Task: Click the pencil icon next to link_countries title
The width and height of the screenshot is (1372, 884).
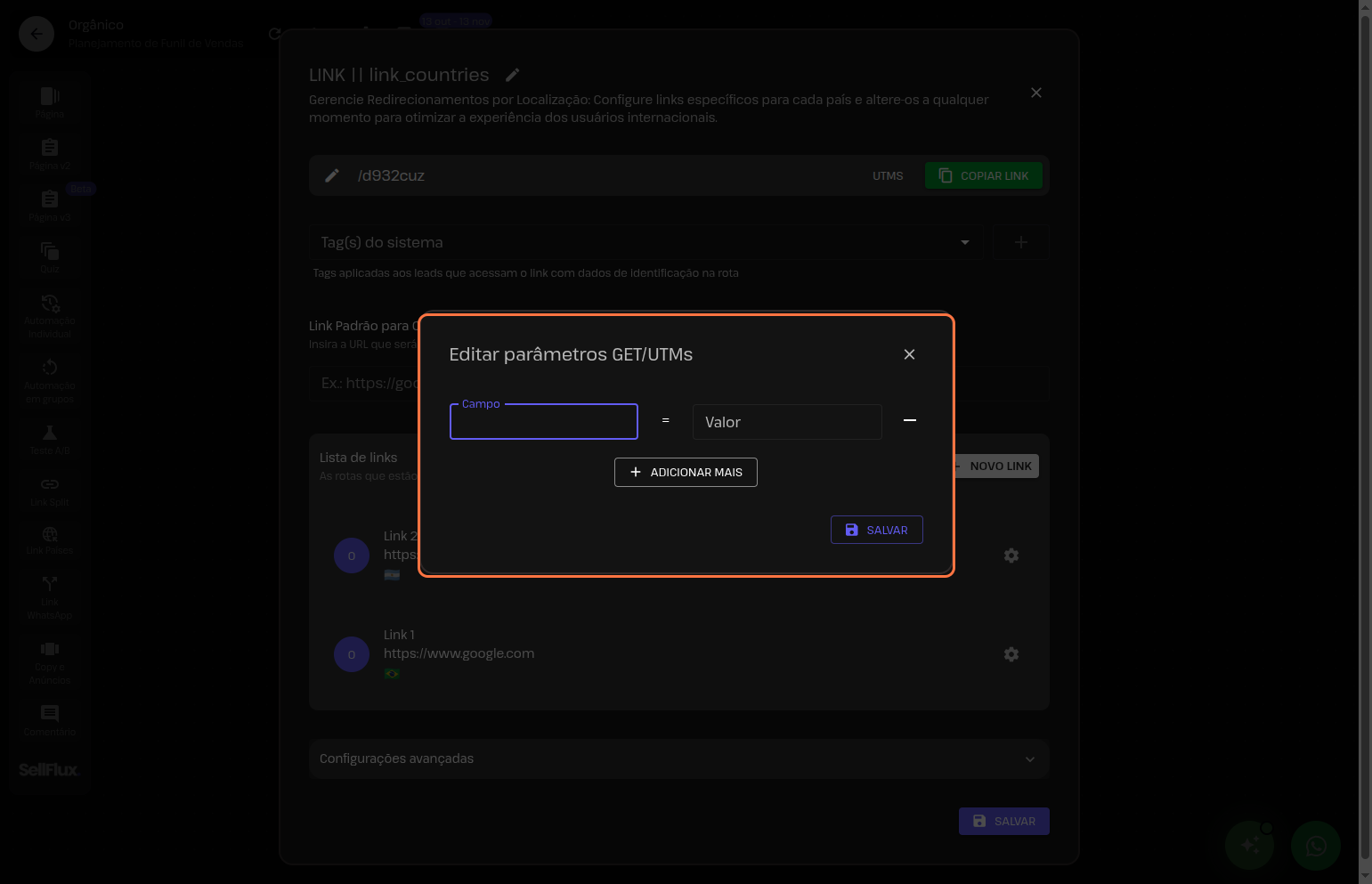Action: coord(512,75)
